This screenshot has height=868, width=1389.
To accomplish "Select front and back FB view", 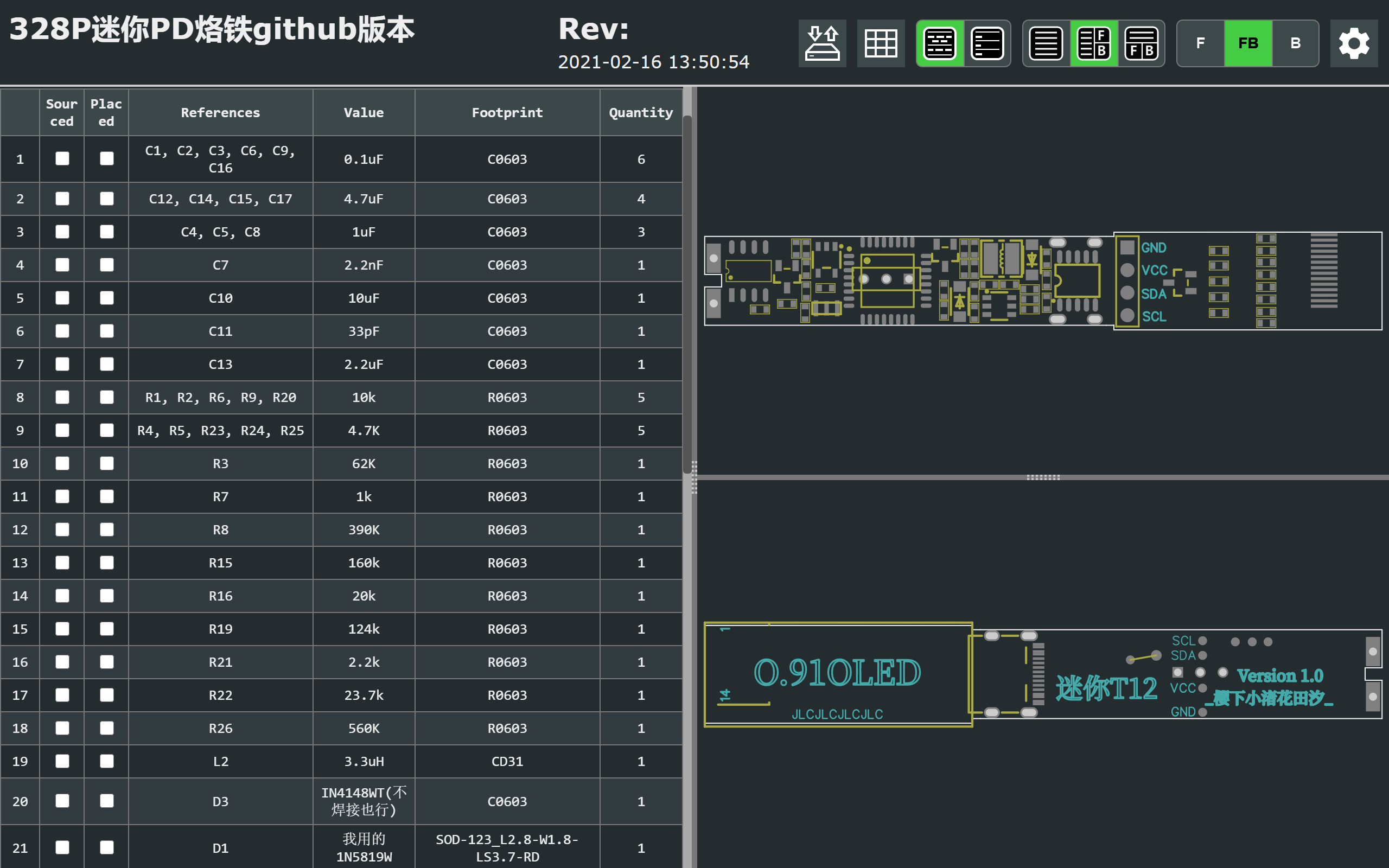I will (x=1248, y=43).
